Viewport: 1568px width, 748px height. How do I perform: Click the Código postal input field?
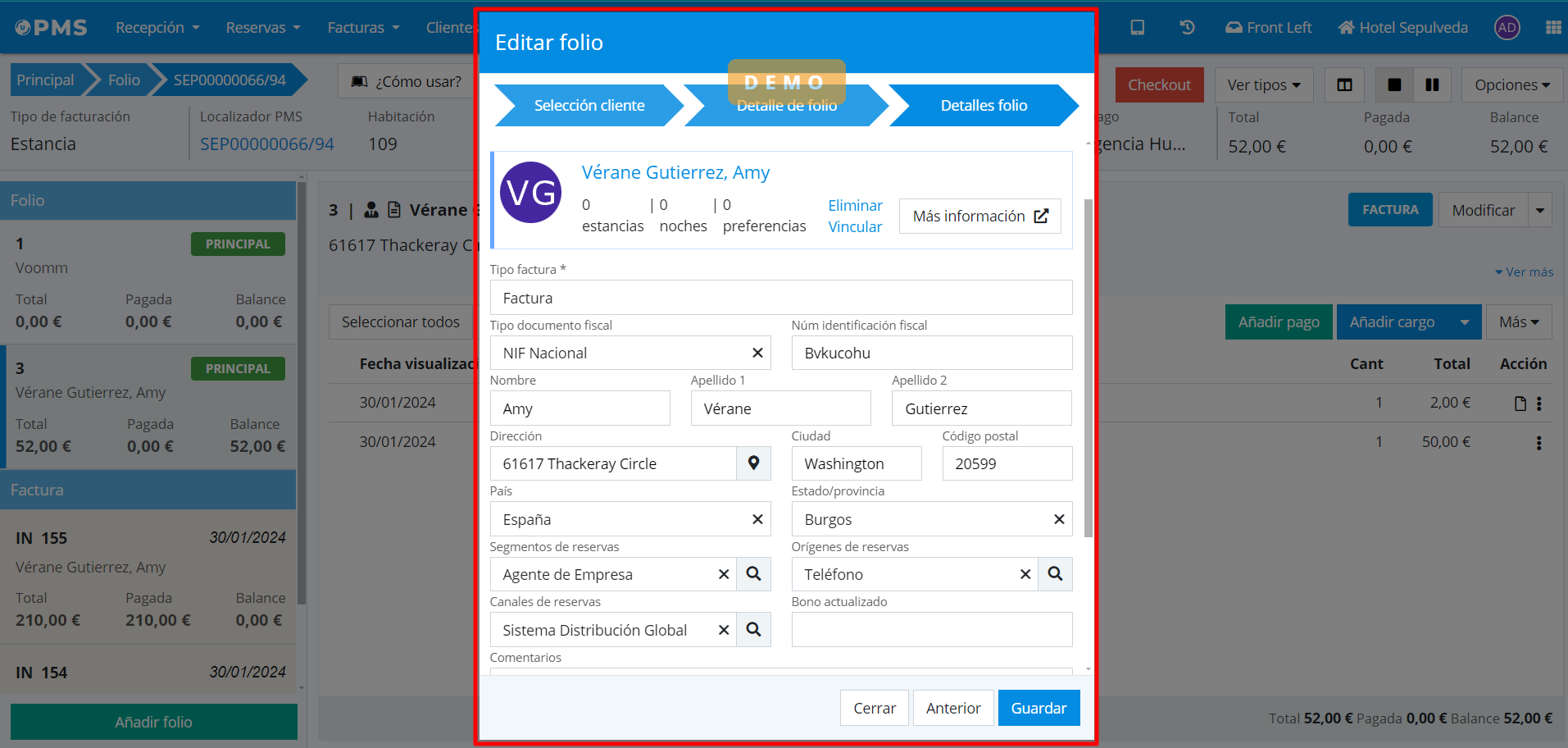[x=1007, y=463]
